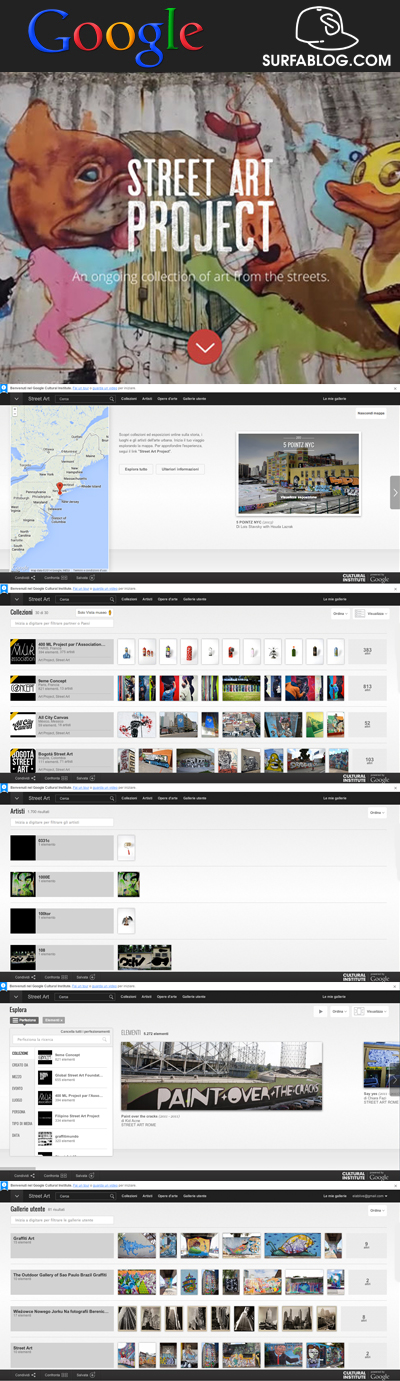The height and width of the screenshot is (1381, 400).
Task: Click the Bogotá Street Art collection logo
Action: (x=23, y=760)
